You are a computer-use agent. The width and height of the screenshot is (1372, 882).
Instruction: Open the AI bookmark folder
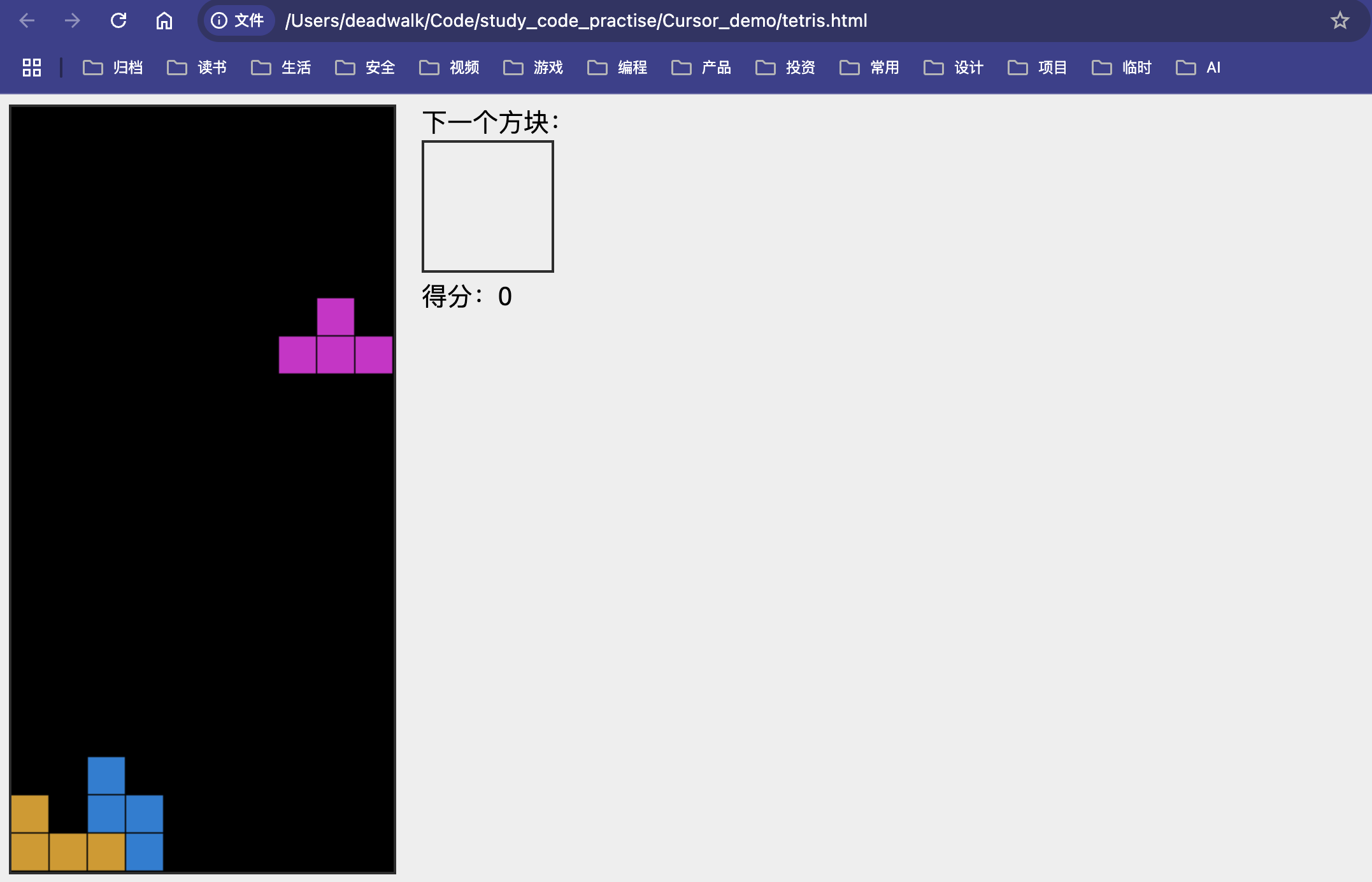point(1199,68)
